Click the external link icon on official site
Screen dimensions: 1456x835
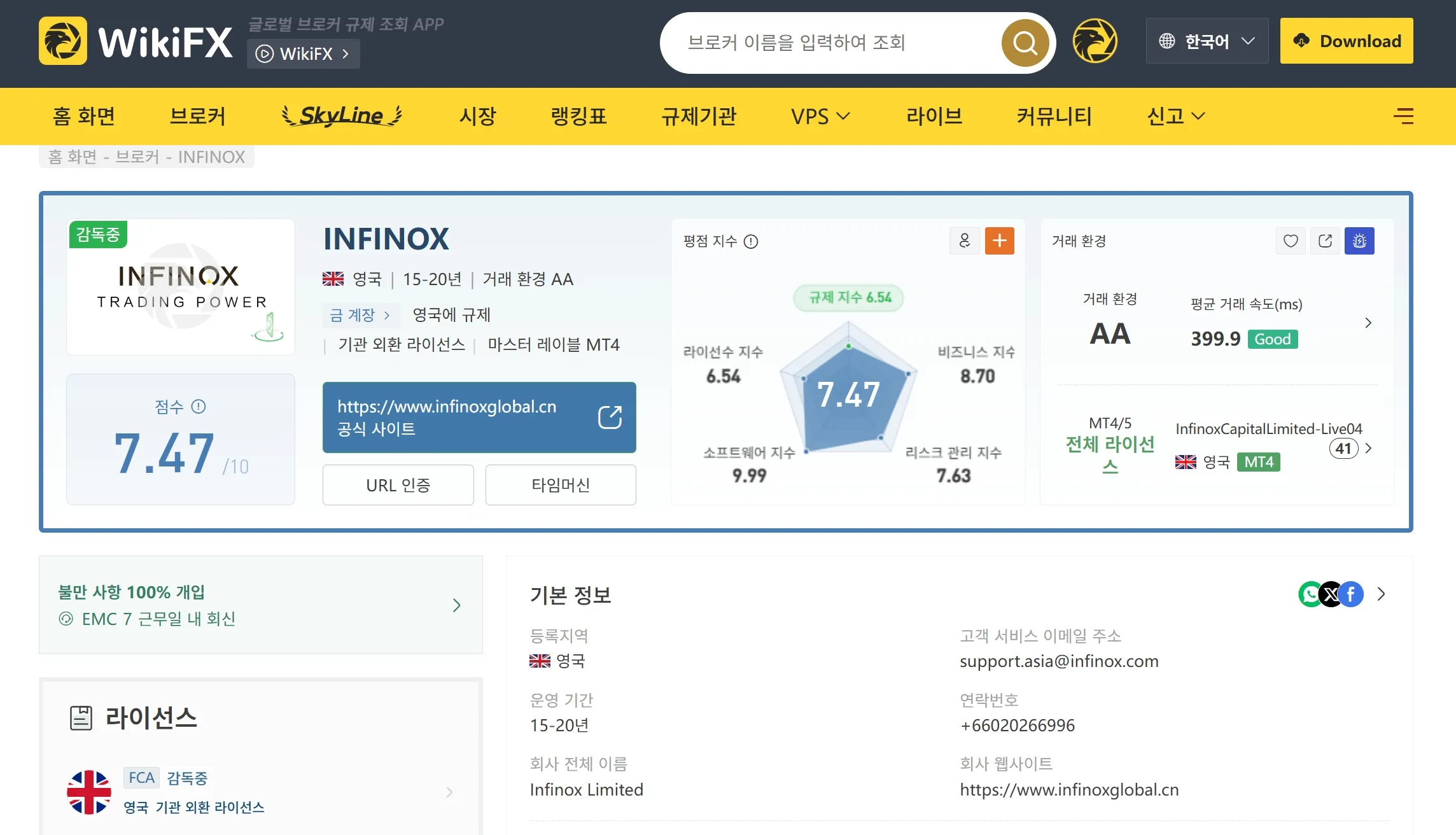610,417
